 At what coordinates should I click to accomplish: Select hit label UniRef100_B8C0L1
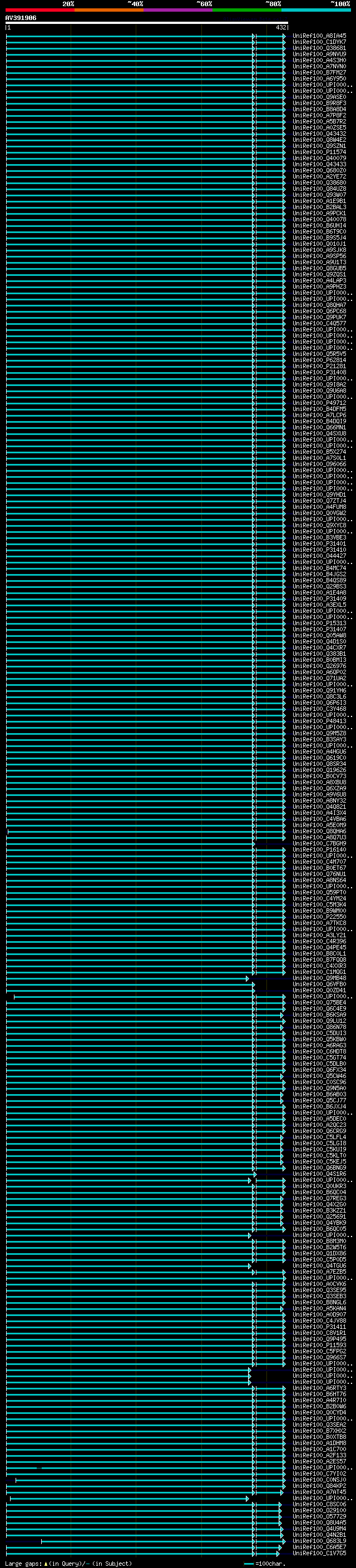(319, 954)
